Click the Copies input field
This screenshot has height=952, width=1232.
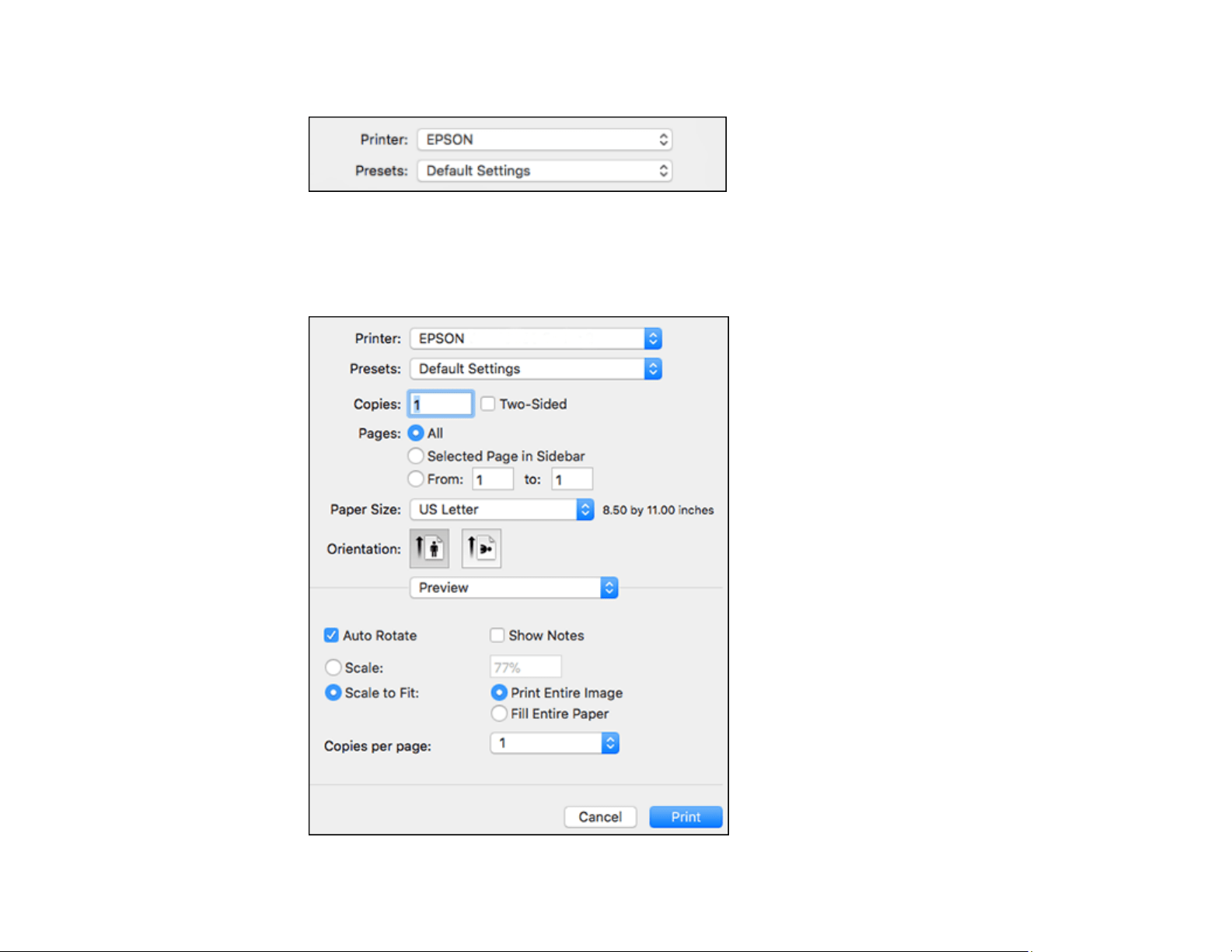441,404
